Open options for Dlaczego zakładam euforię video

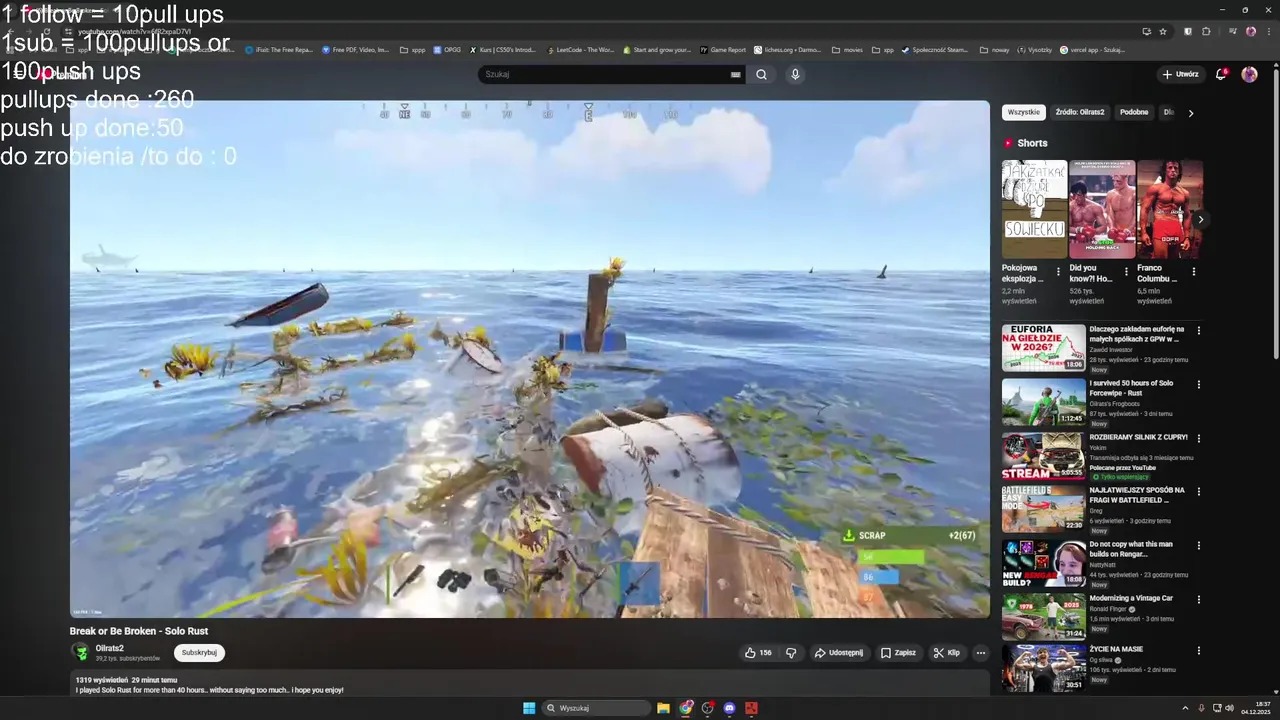pos(1198,330)
